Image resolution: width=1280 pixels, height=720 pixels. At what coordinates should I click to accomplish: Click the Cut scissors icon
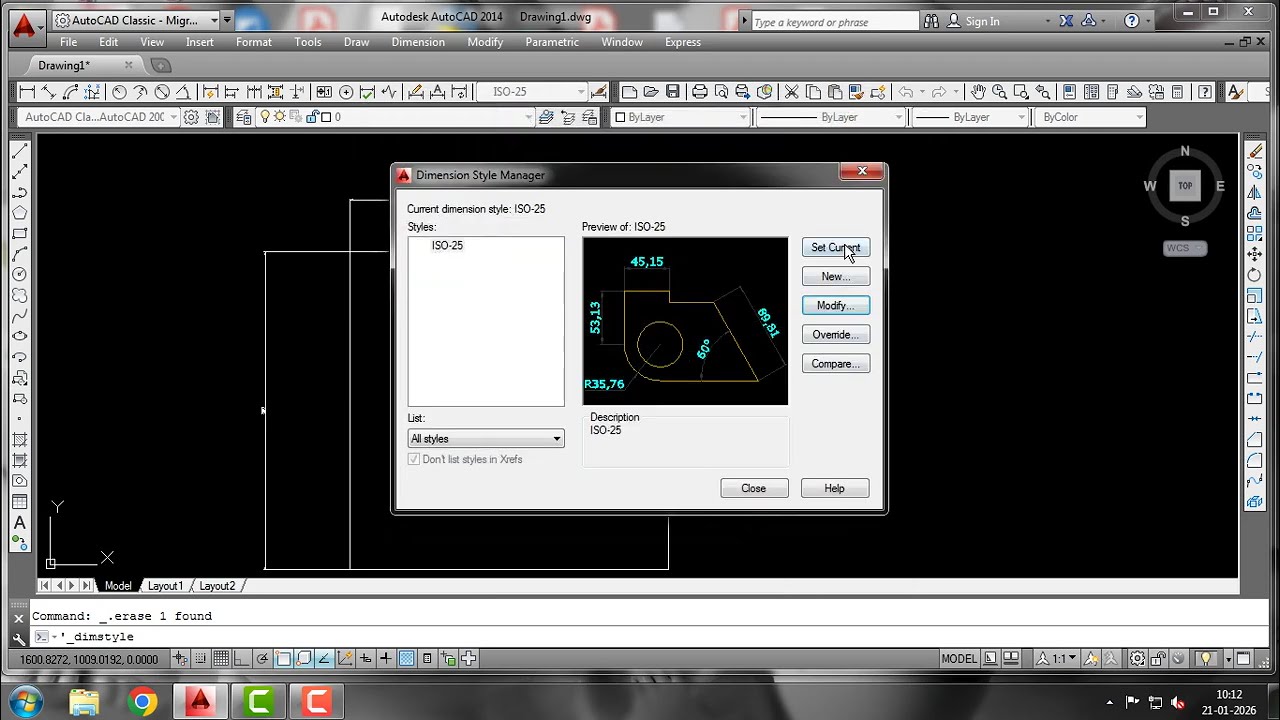tap(791, 92)
